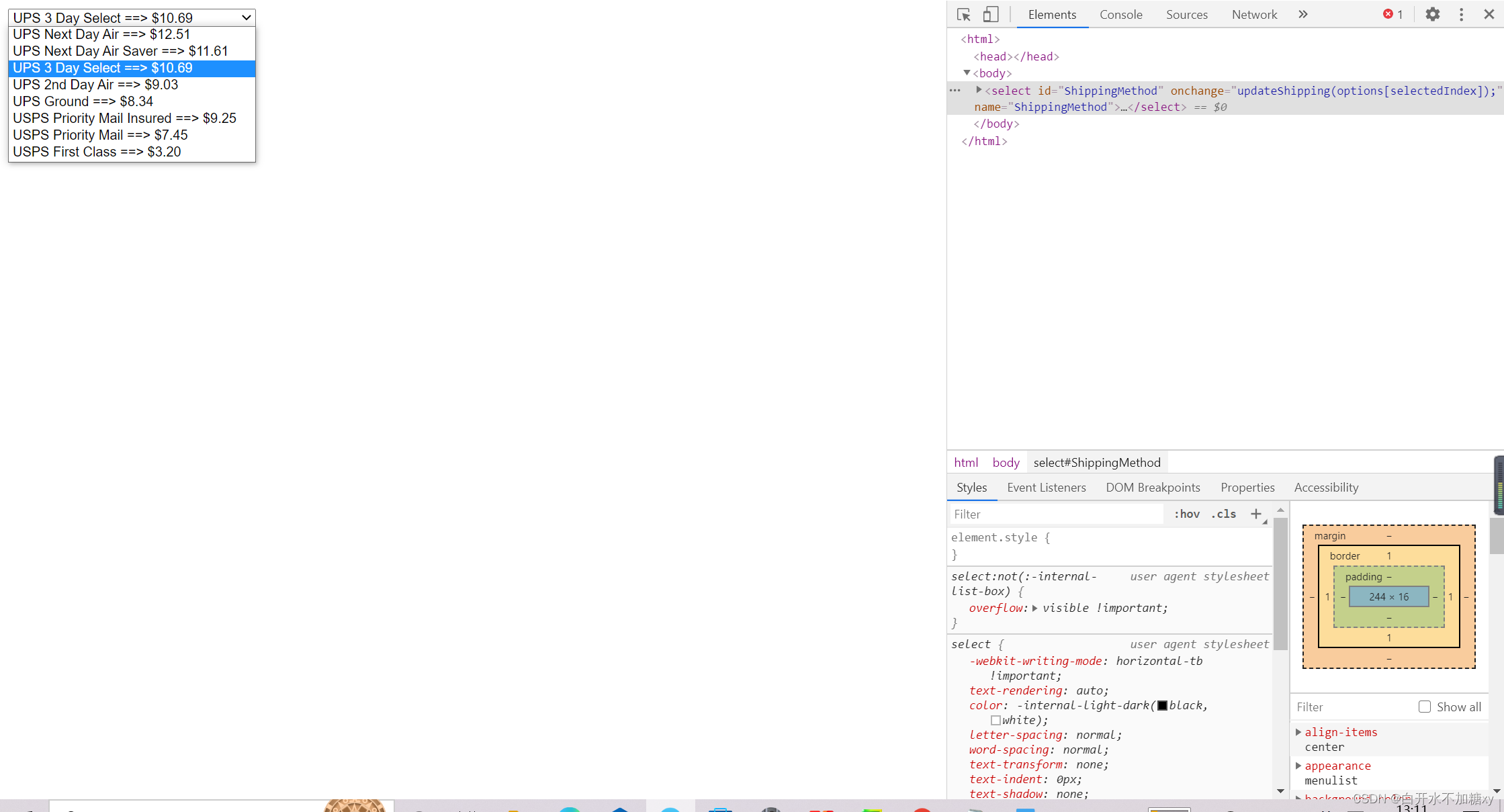
Task: Click the ellipsis beside the select node
Action: [955, 90]
